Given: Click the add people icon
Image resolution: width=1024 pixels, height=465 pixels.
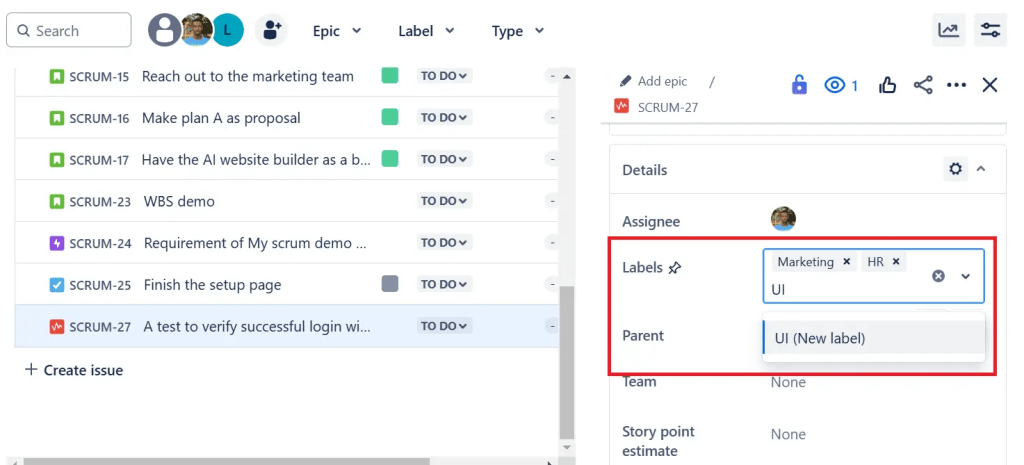Looking at the screenshot, I should 271,30.
